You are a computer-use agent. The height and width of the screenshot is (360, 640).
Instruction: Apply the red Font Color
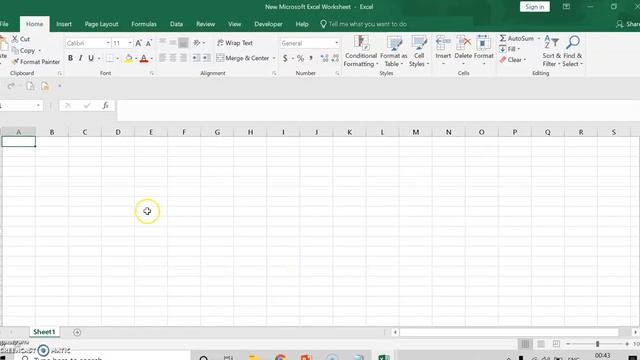point(144,58)
